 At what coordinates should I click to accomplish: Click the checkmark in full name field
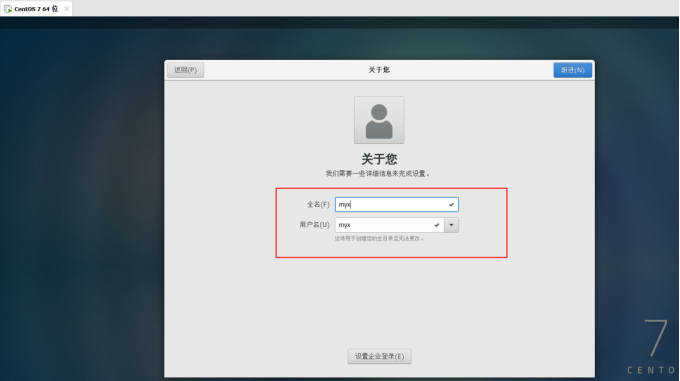[451, 205]
